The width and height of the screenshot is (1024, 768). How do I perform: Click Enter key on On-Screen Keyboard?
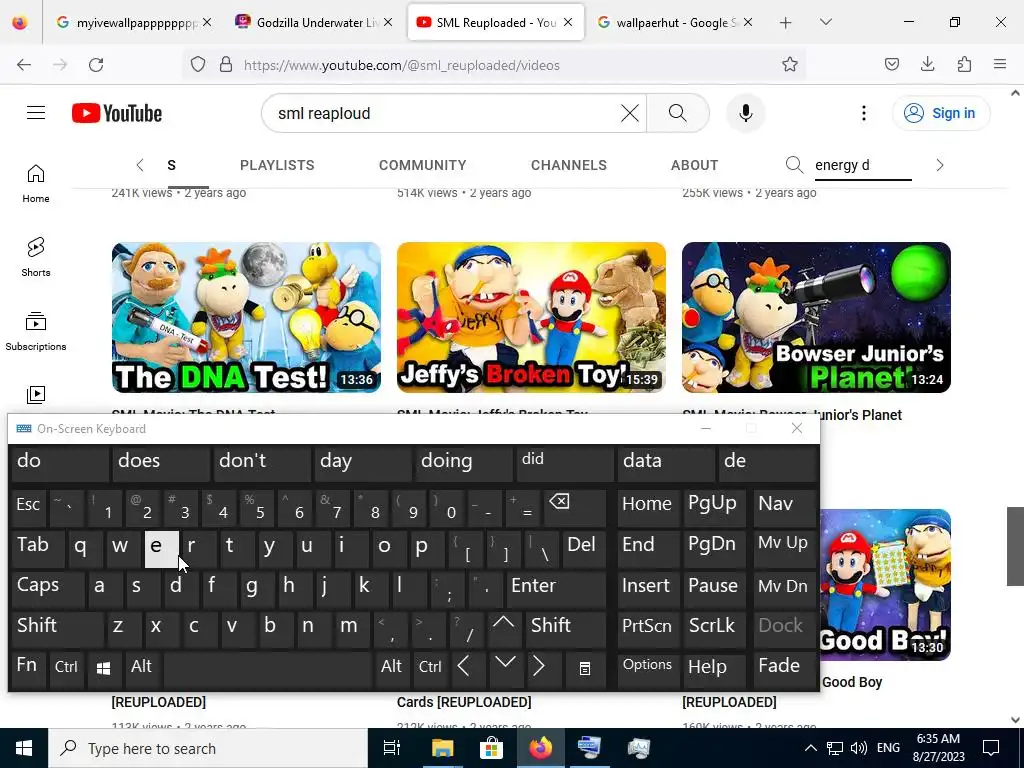point(556,588)
